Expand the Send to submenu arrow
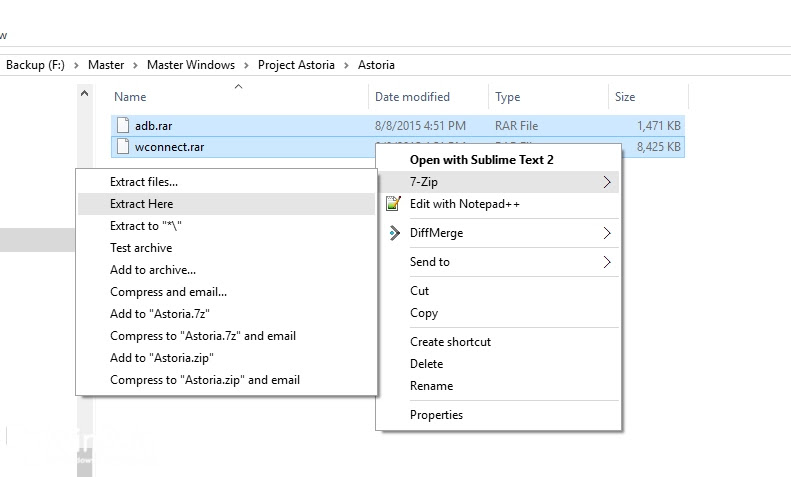The height and width of the screenshot is (477, 791). point(607,262)
